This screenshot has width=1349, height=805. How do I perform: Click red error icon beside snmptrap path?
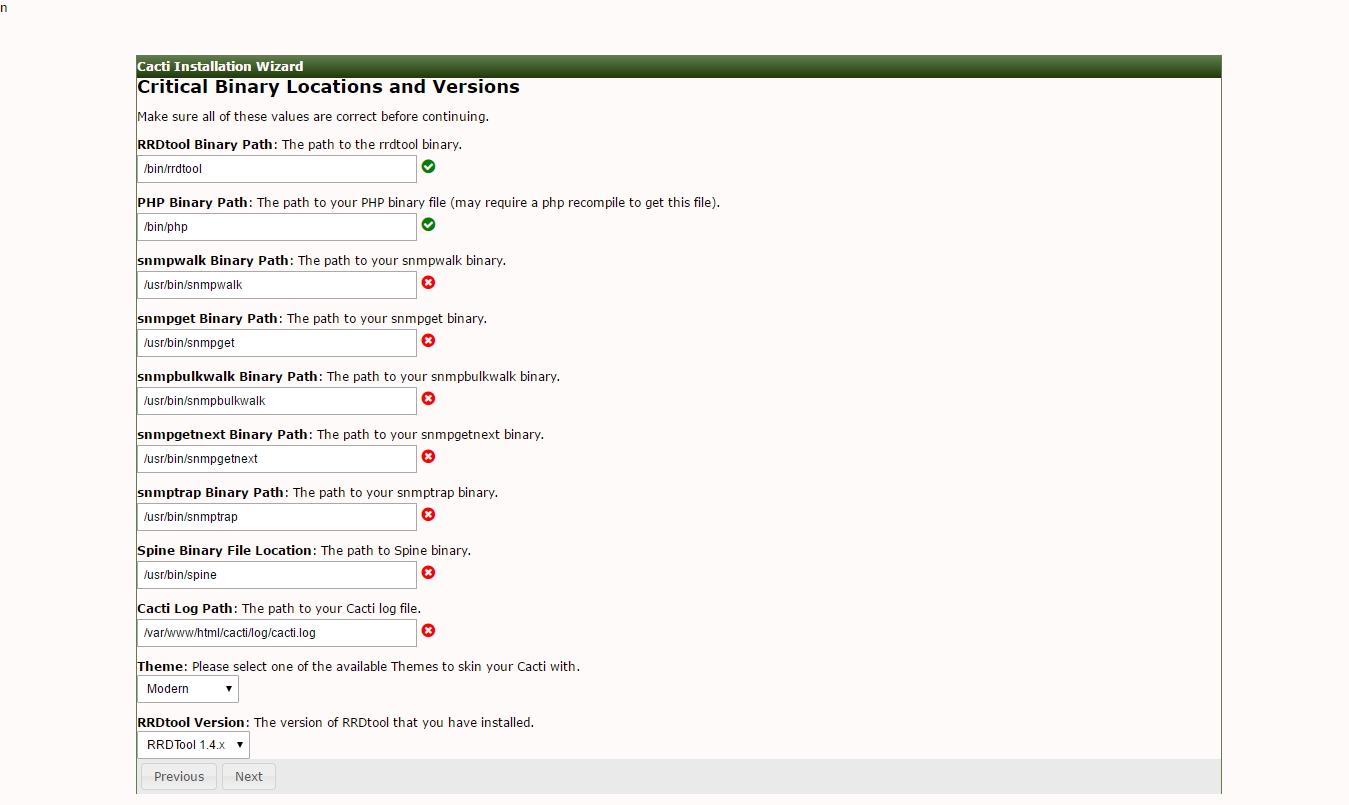(x=428, y=514)
